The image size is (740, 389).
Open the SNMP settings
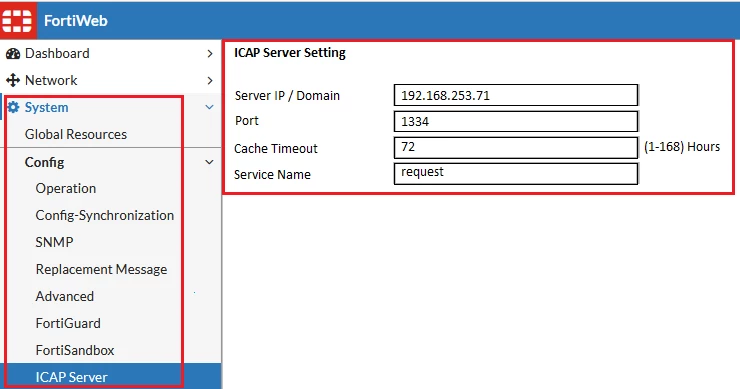coord(54,242)
